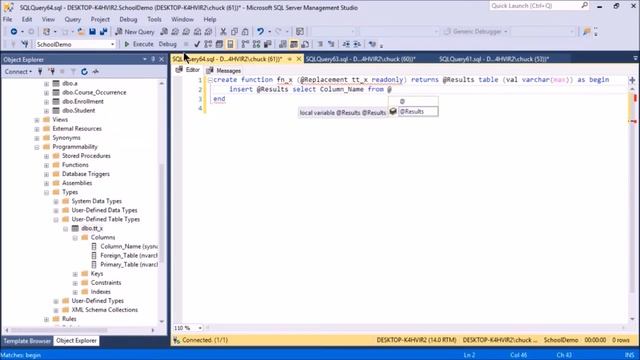Select the Synonyms folder
The width and height of the screenshot is (640, 360).
coord(62,138)
